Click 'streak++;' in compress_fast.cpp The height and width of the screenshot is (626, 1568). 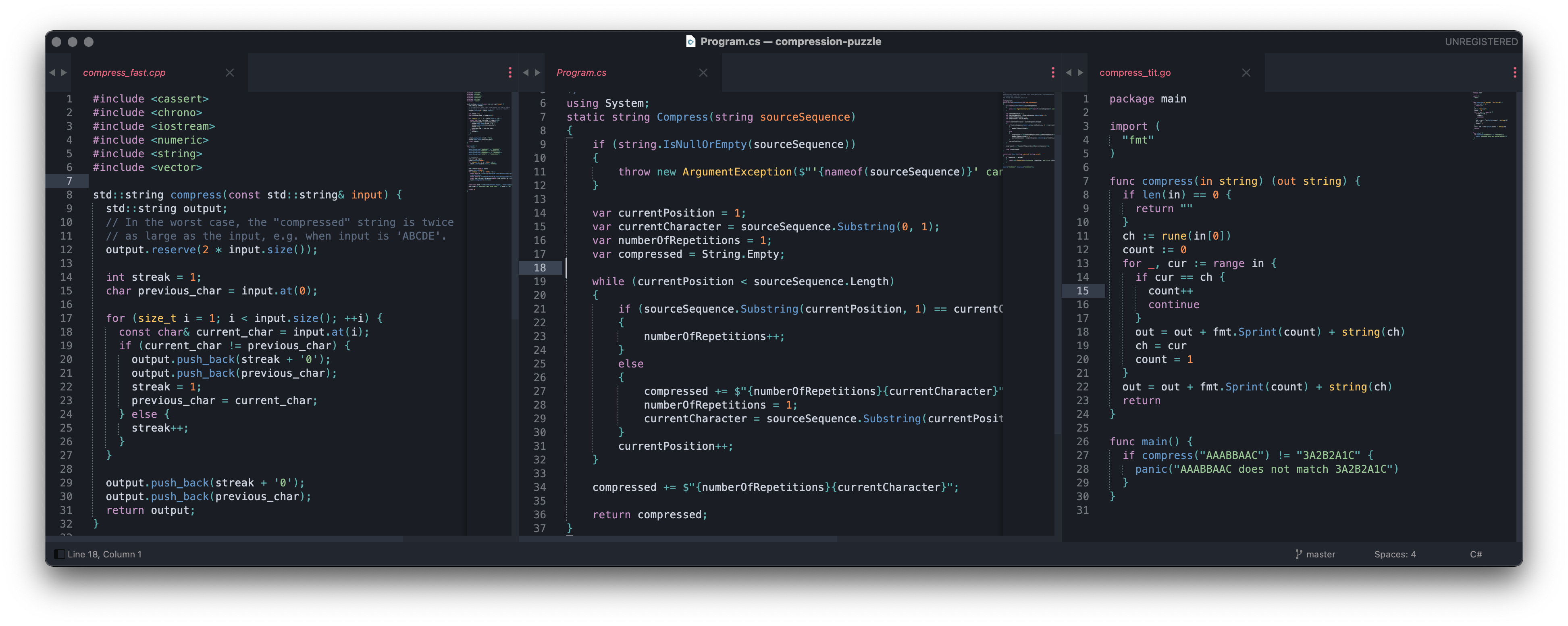[x=160, y=428]
